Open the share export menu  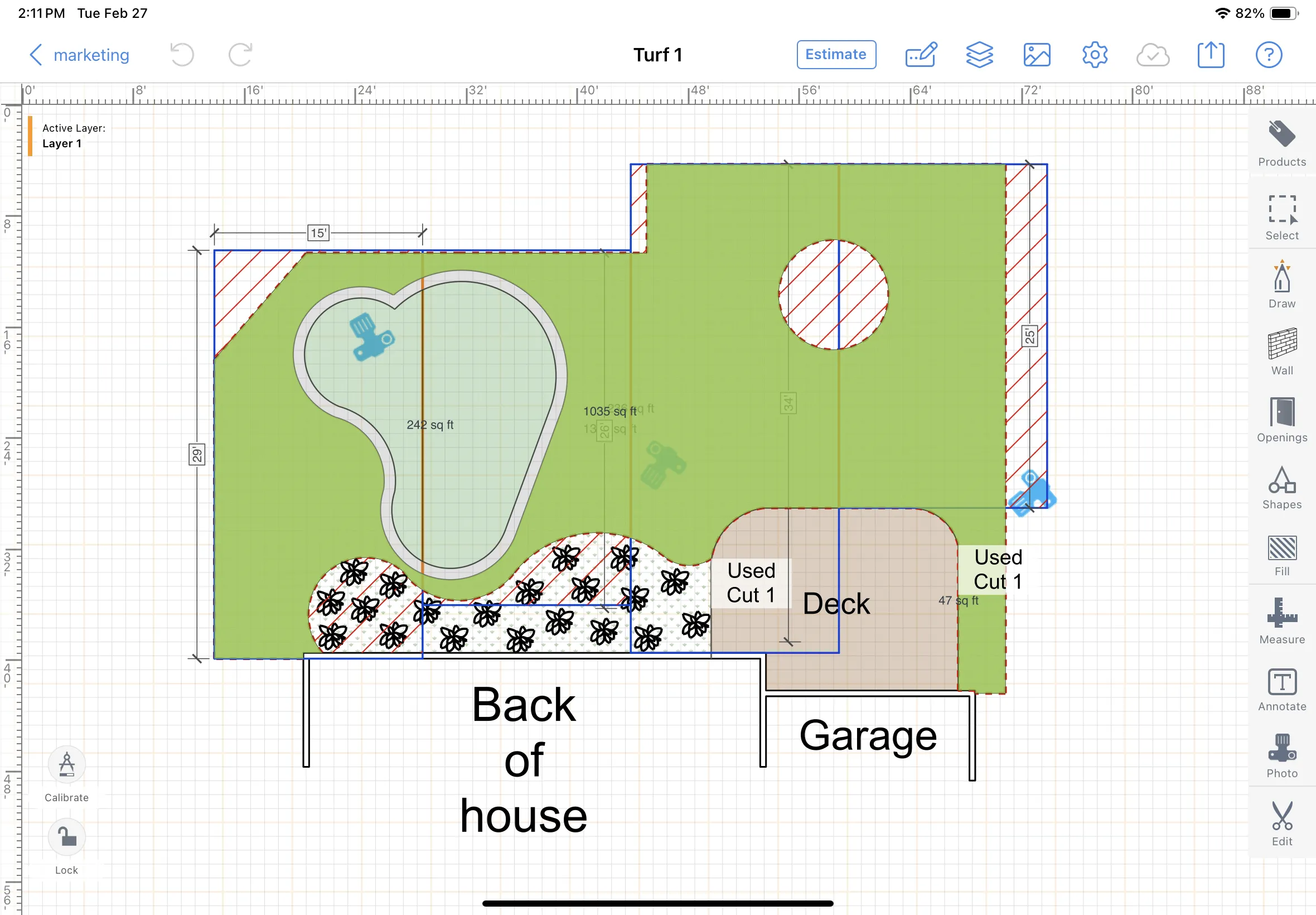coord(1211,55)
